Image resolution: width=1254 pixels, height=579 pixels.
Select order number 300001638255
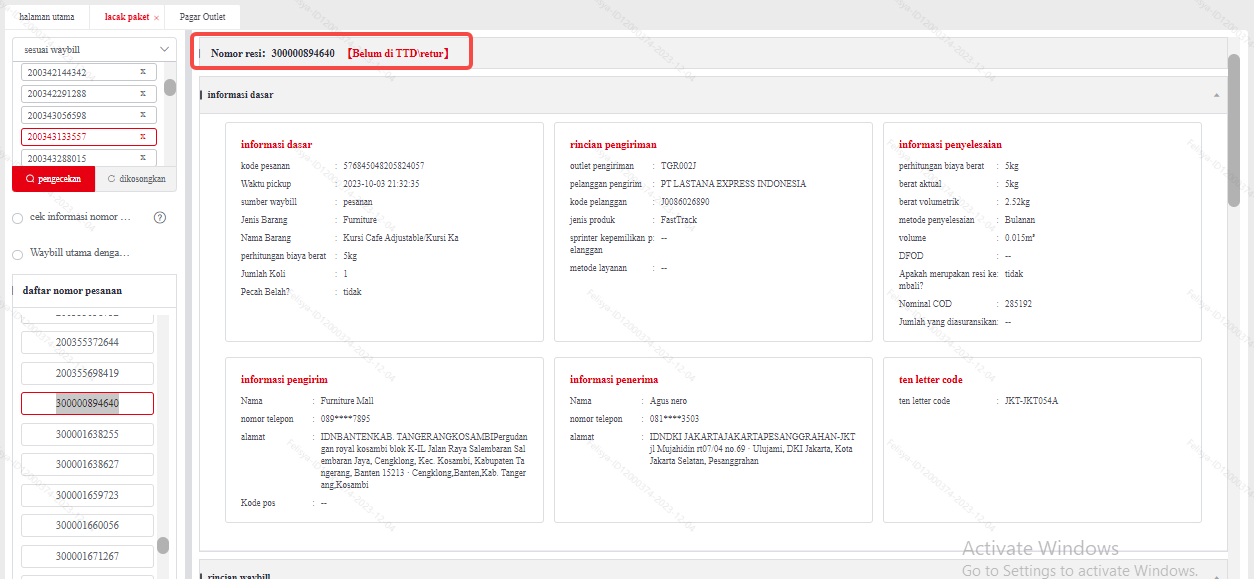pos(87,434)
